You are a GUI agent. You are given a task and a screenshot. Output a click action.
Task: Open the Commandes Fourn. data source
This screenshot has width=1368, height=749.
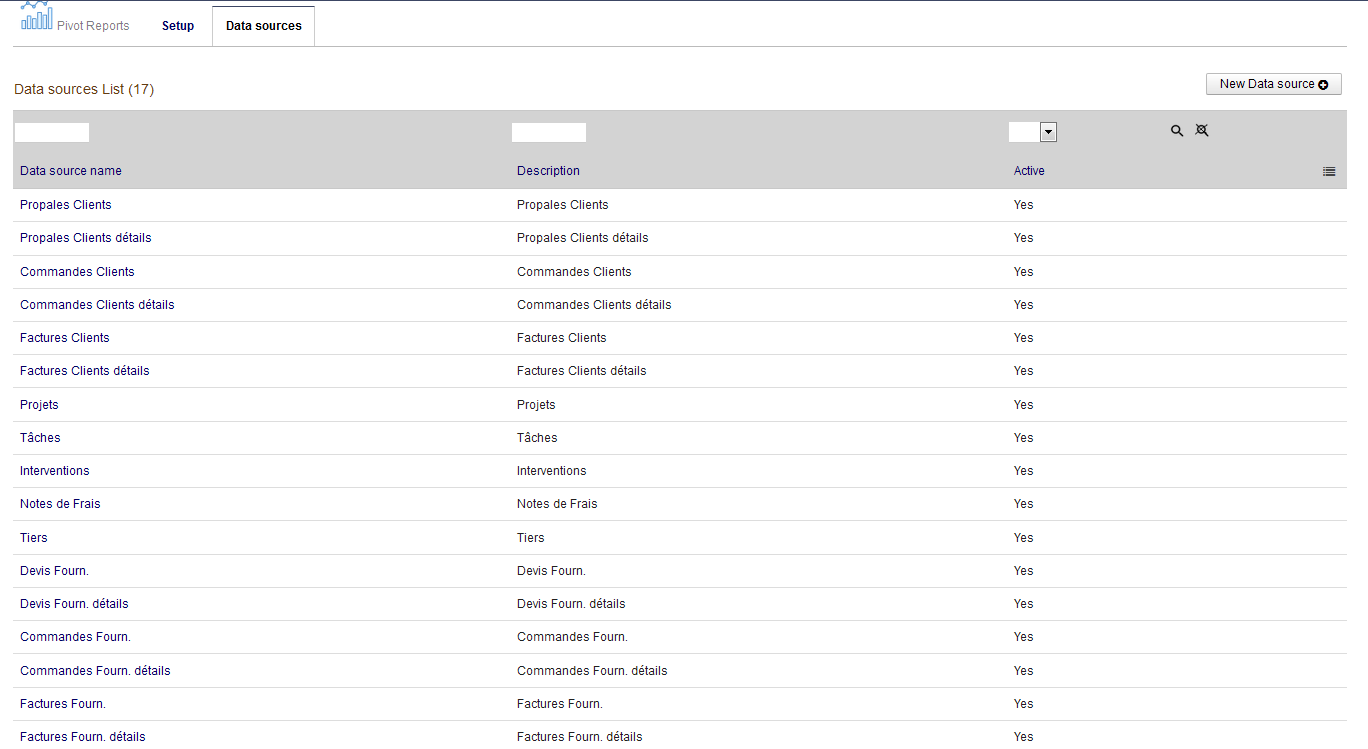pos(75,637)
